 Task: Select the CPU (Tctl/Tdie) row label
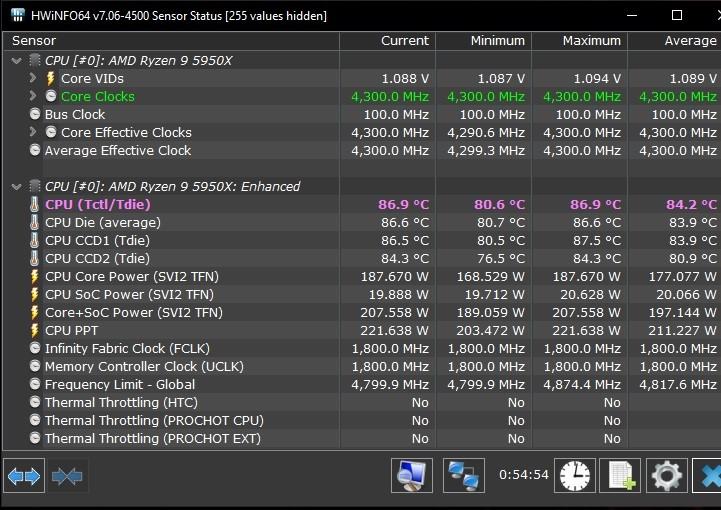click(97, 205)
